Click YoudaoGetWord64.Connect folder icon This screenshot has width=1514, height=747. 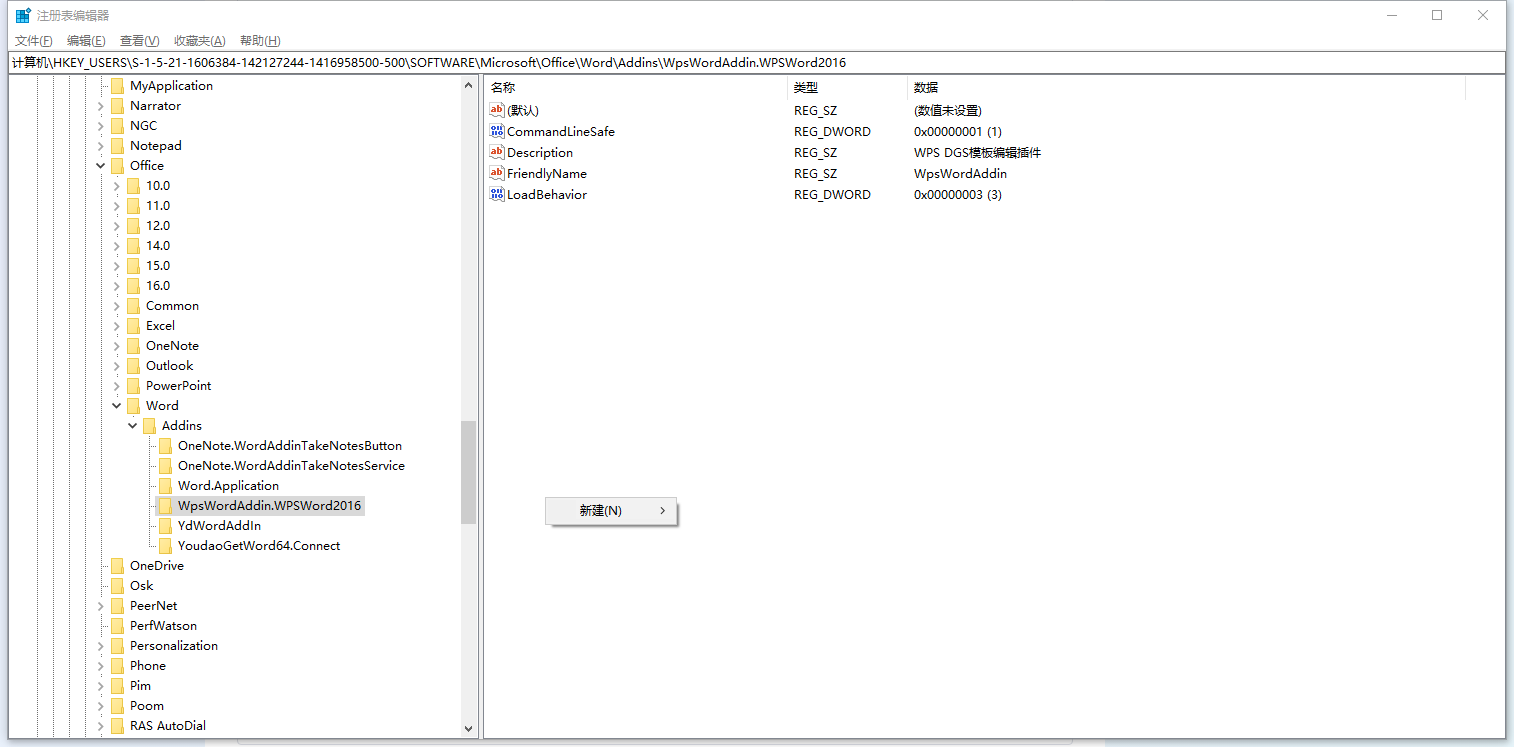pos(166,546)
